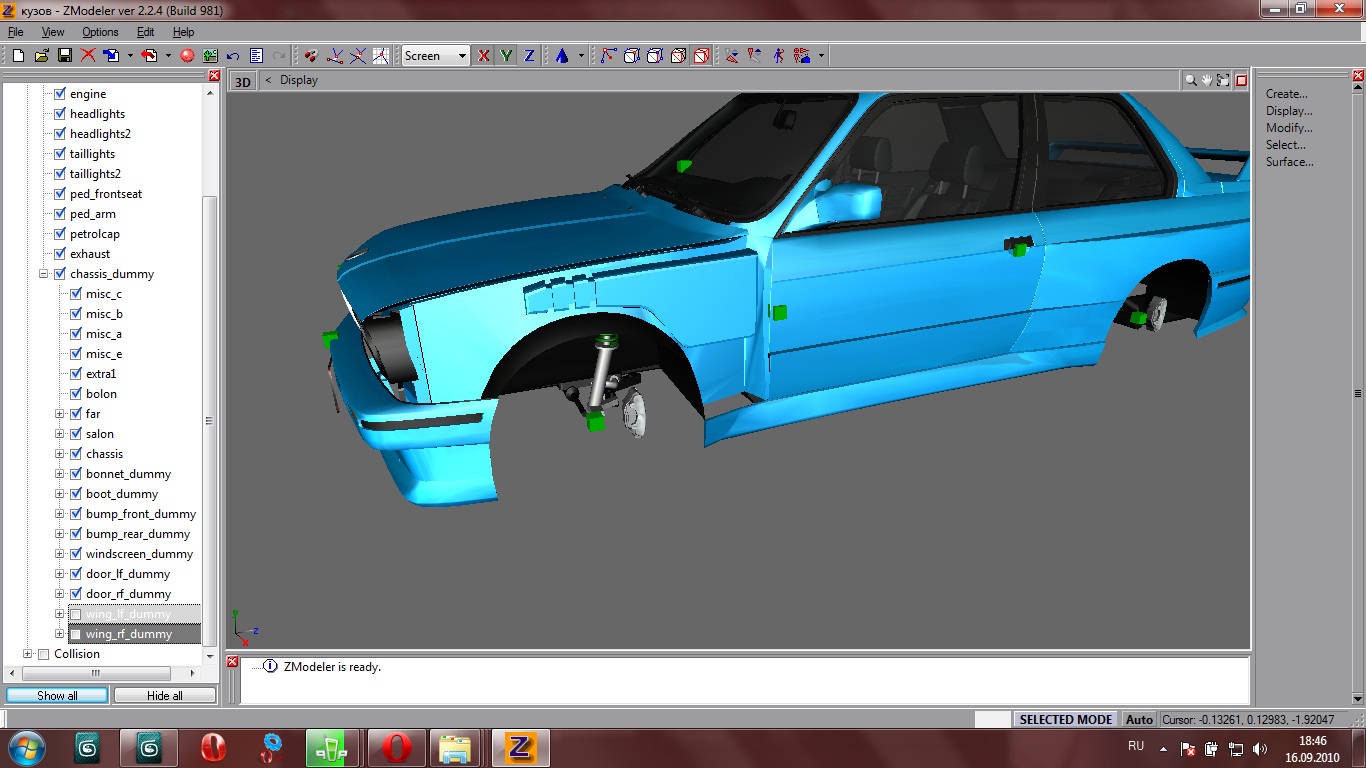
Task: Toggle the X axis constraint button
Action: [484, 56]
